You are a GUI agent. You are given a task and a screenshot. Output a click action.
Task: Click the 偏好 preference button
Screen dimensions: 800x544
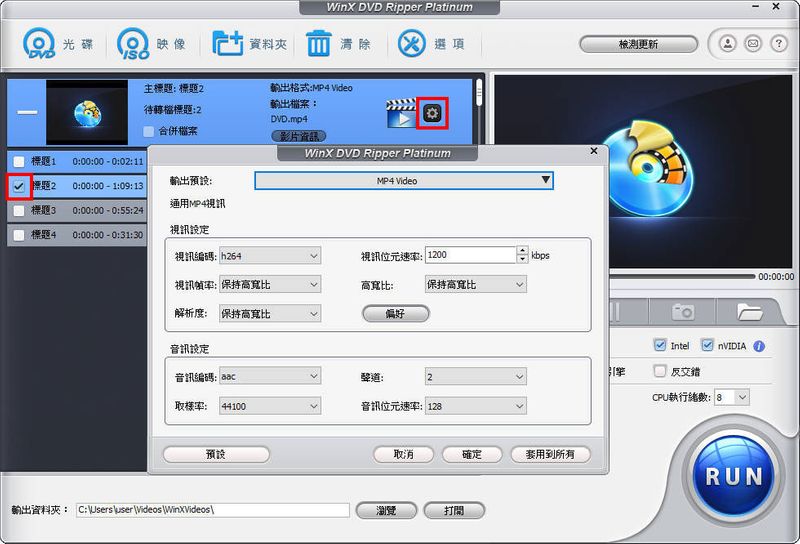(396, 313)
